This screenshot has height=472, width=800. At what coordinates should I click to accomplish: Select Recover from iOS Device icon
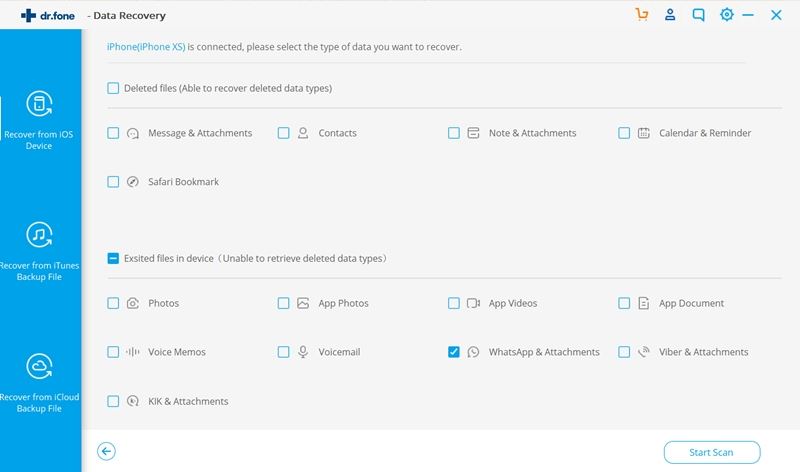(x=39, y=104)
